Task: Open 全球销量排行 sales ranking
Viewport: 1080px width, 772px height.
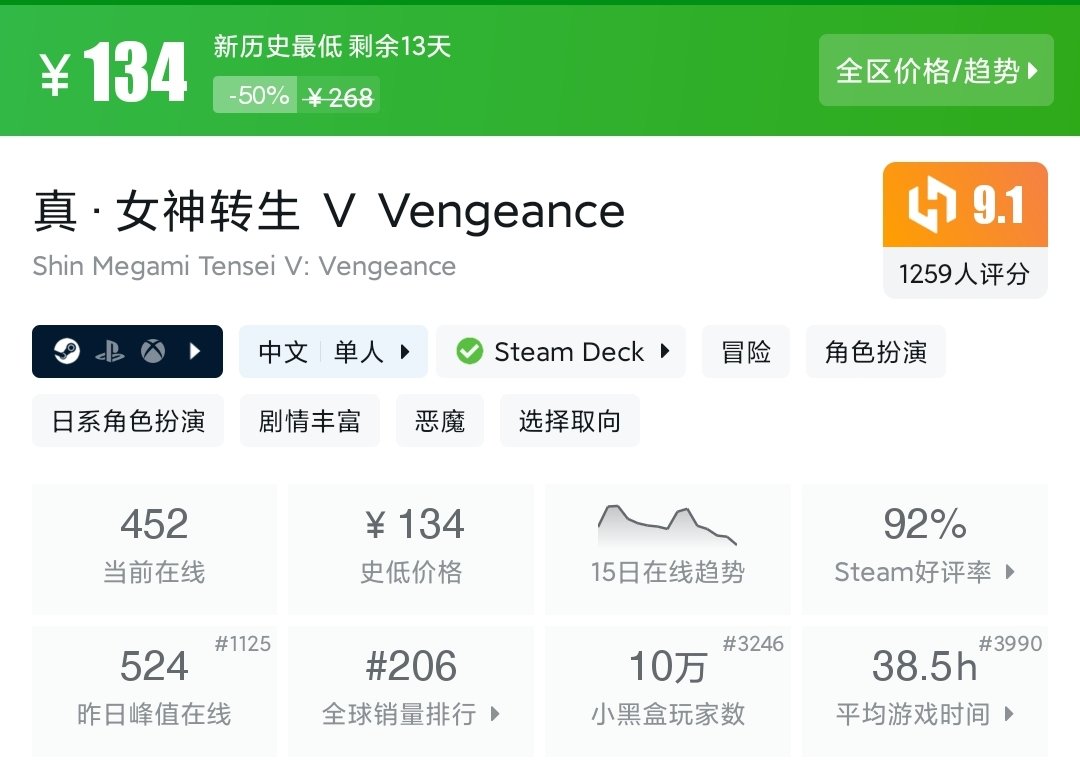Action: [x=411, y=691]
